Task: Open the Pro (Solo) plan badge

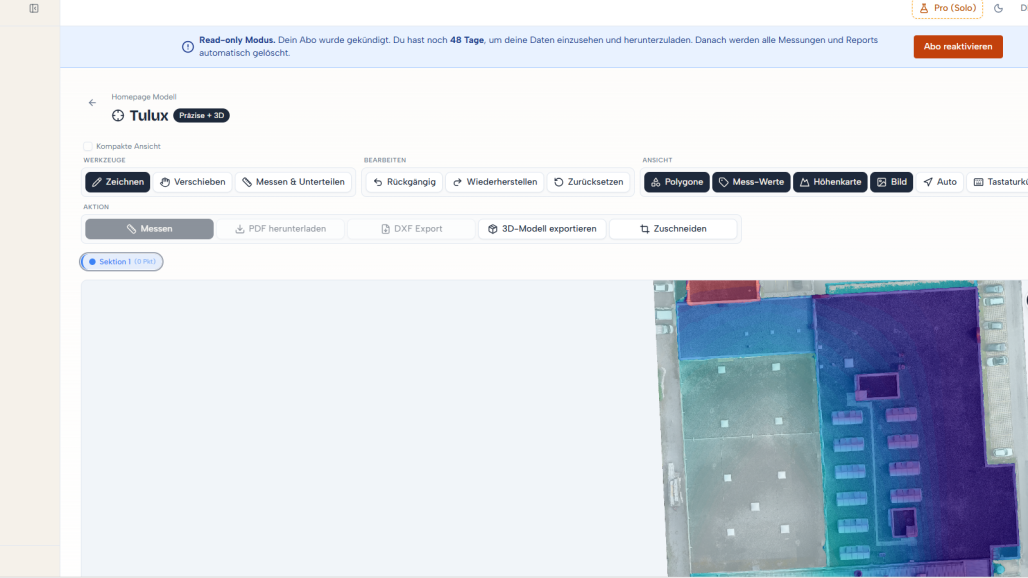Action: [947, 9]
